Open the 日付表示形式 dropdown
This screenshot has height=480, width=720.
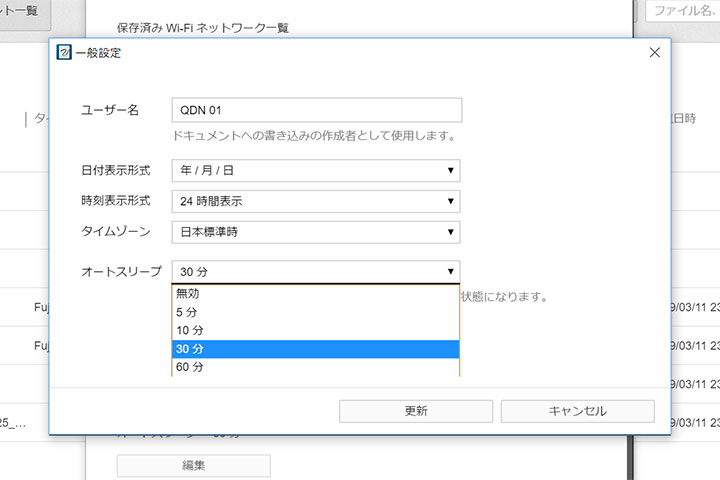[316, 170]
